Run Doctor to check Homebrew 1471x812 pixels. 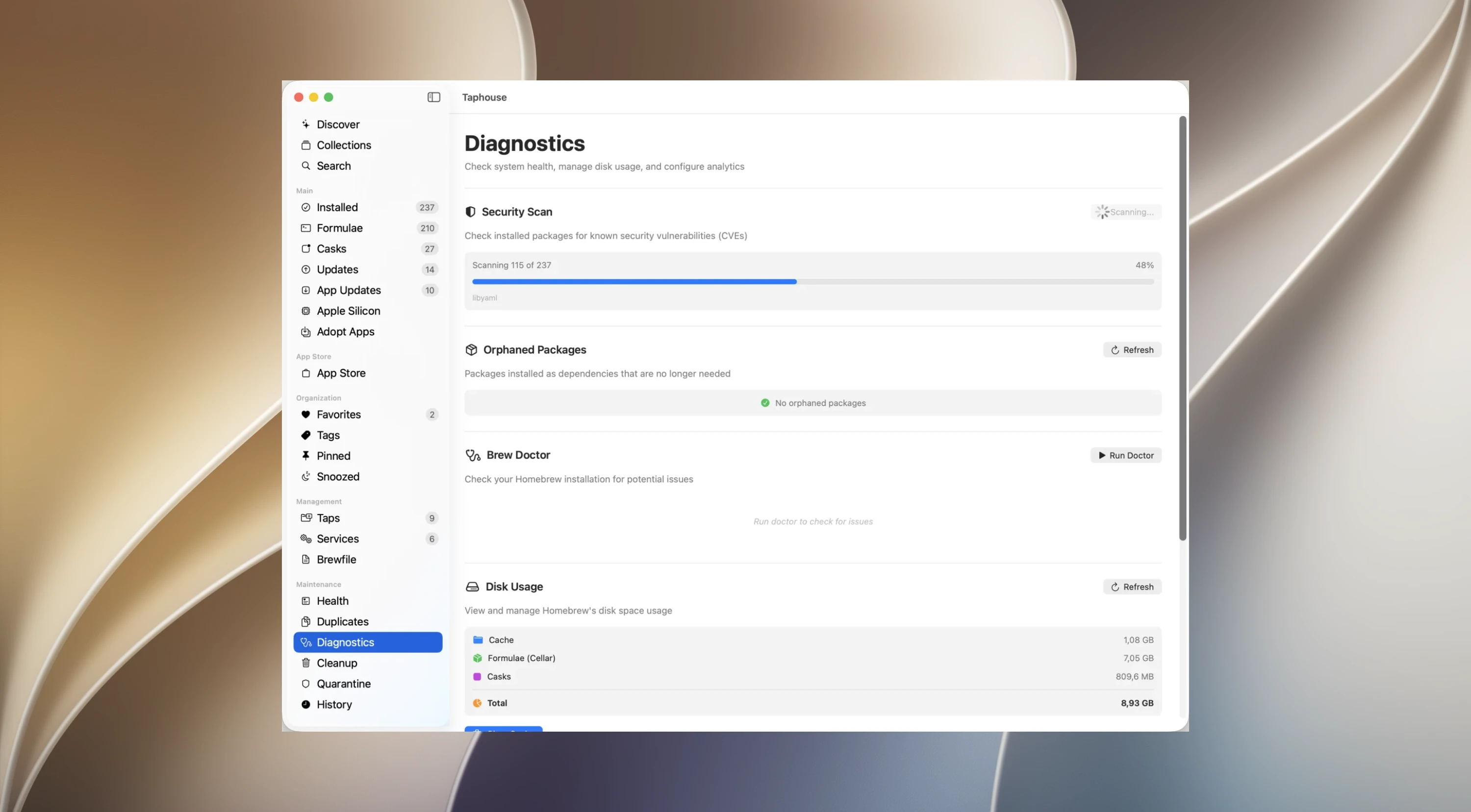tap(1125, 455)
